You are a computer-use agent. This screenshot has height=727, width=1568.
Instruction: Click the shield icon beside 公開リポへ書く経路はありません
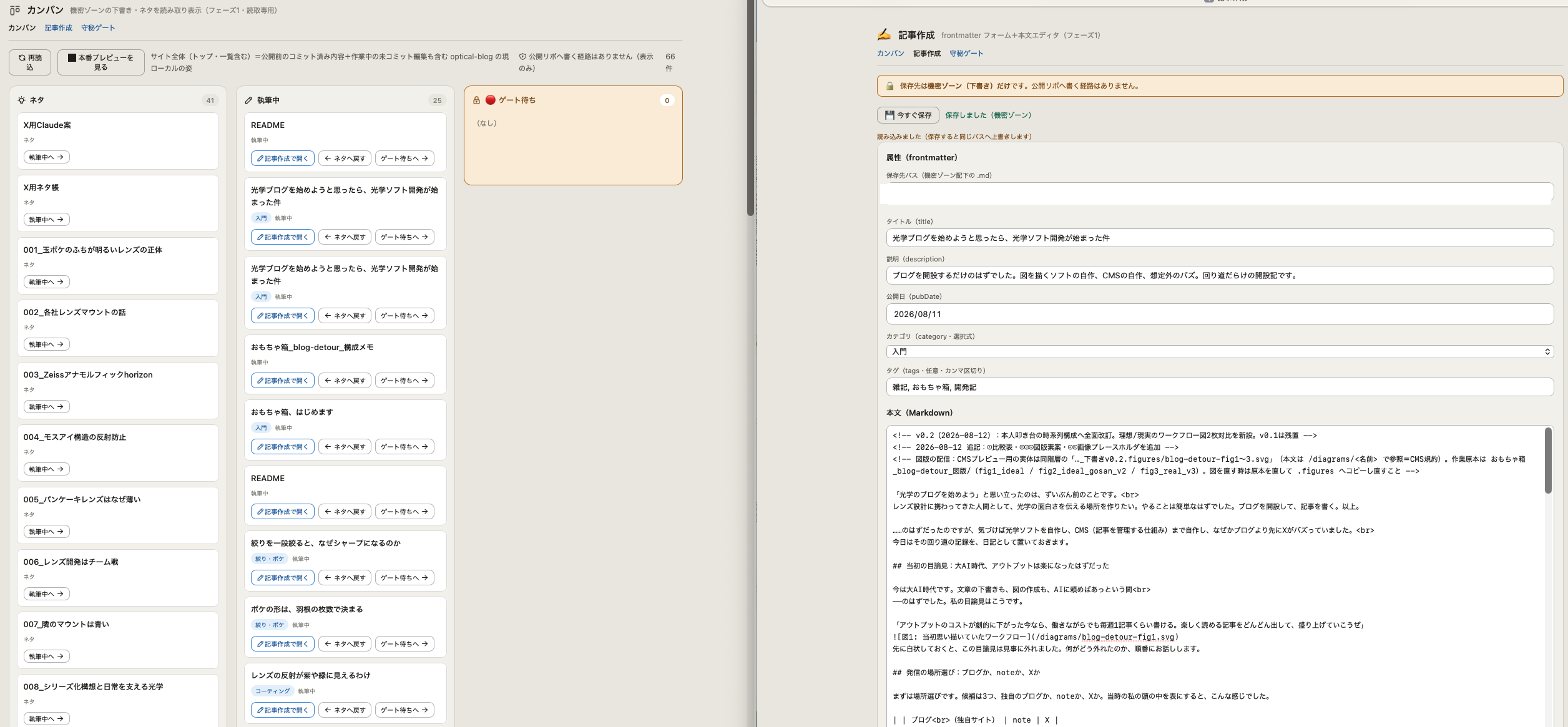522,57
